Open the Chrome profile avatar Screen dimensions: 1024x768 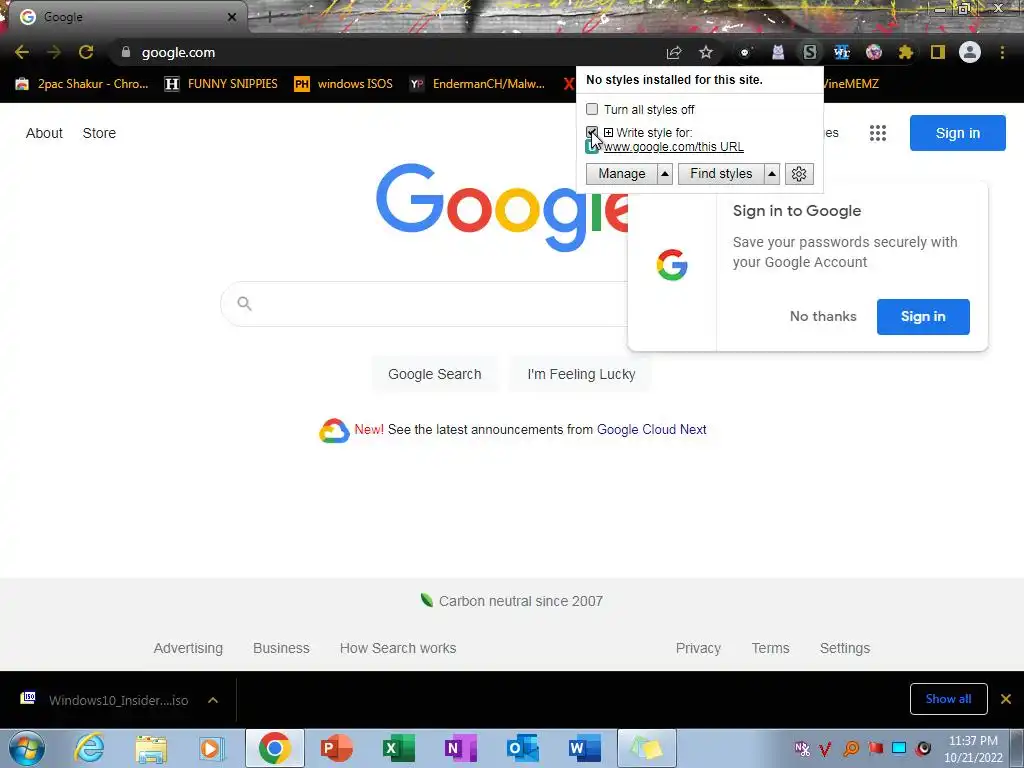point(970,52)
